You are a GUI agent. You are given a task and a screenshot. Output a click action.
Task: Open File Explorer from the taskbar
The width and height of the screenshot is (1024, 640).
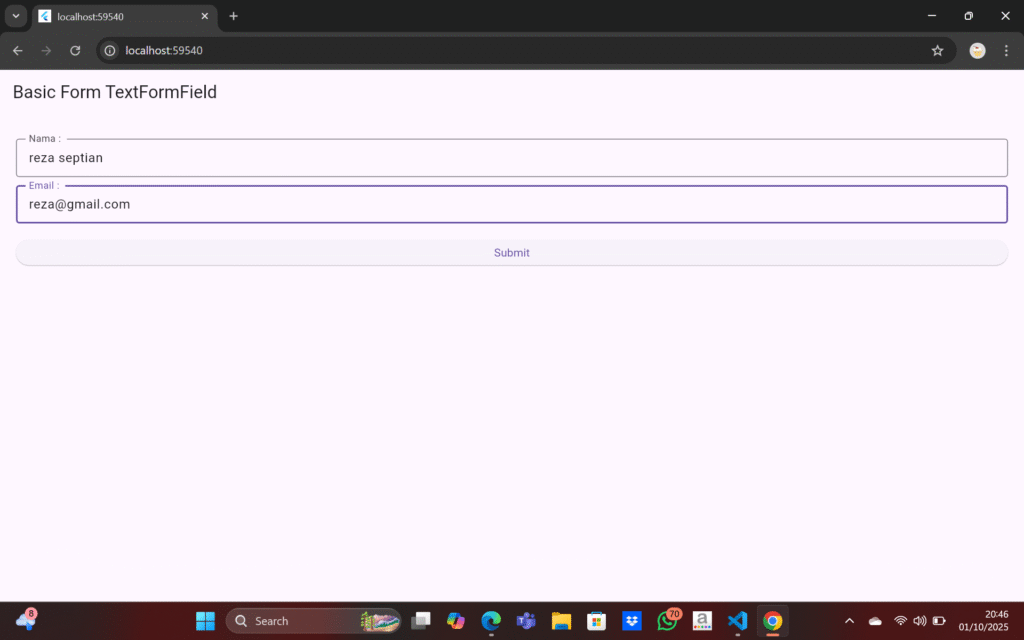coord(561,621)
